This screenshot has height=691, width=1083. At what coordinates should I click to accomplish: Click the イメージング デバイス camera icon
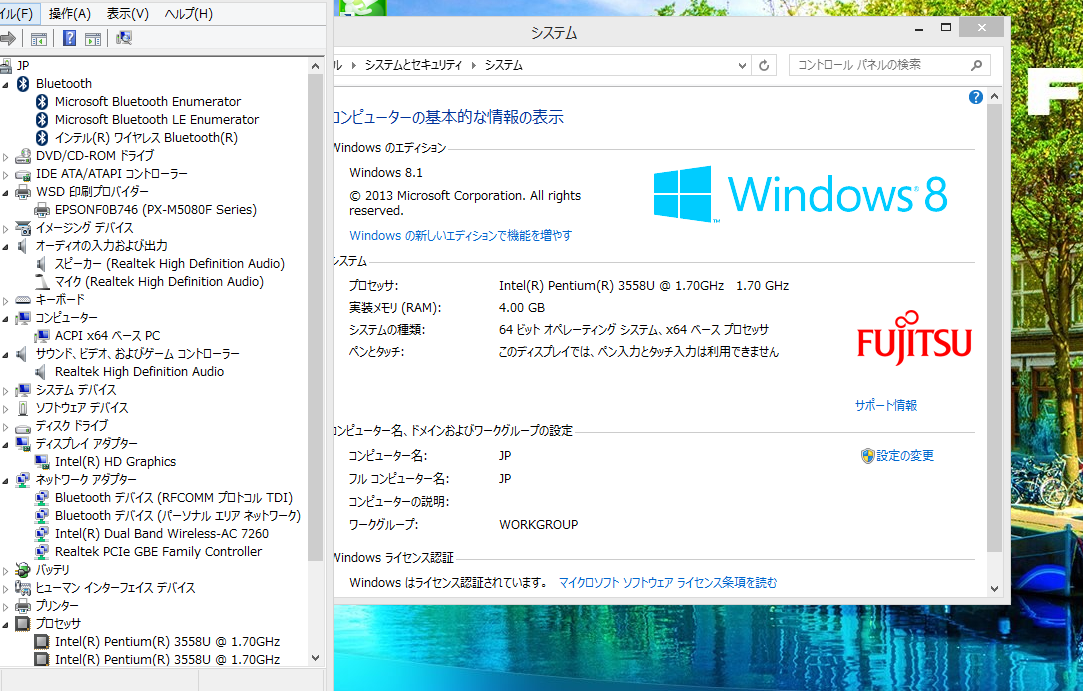pyautogui.click(x=23, y=228)
